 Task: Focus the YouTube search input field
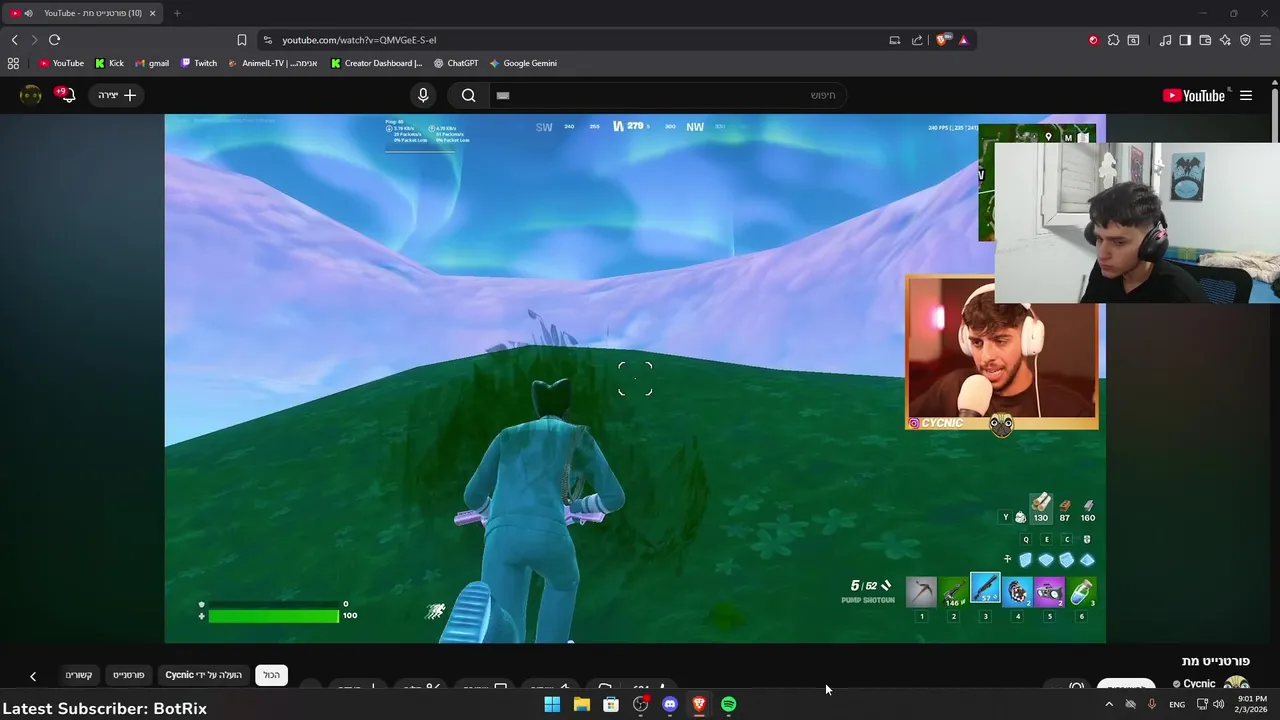(x=667, y=95)
